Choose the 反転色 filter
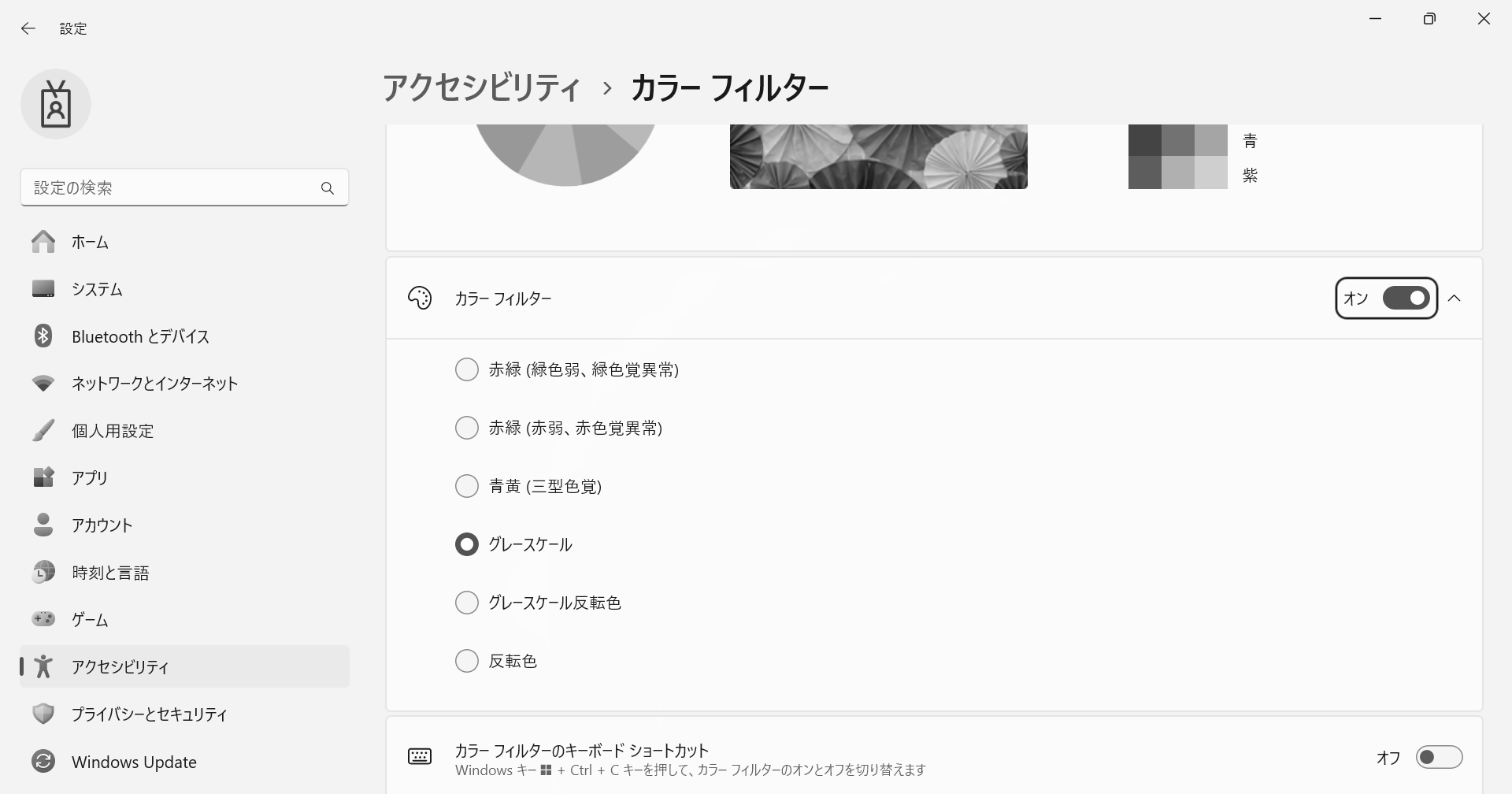Screen dimensions: 1512x794 467,660
